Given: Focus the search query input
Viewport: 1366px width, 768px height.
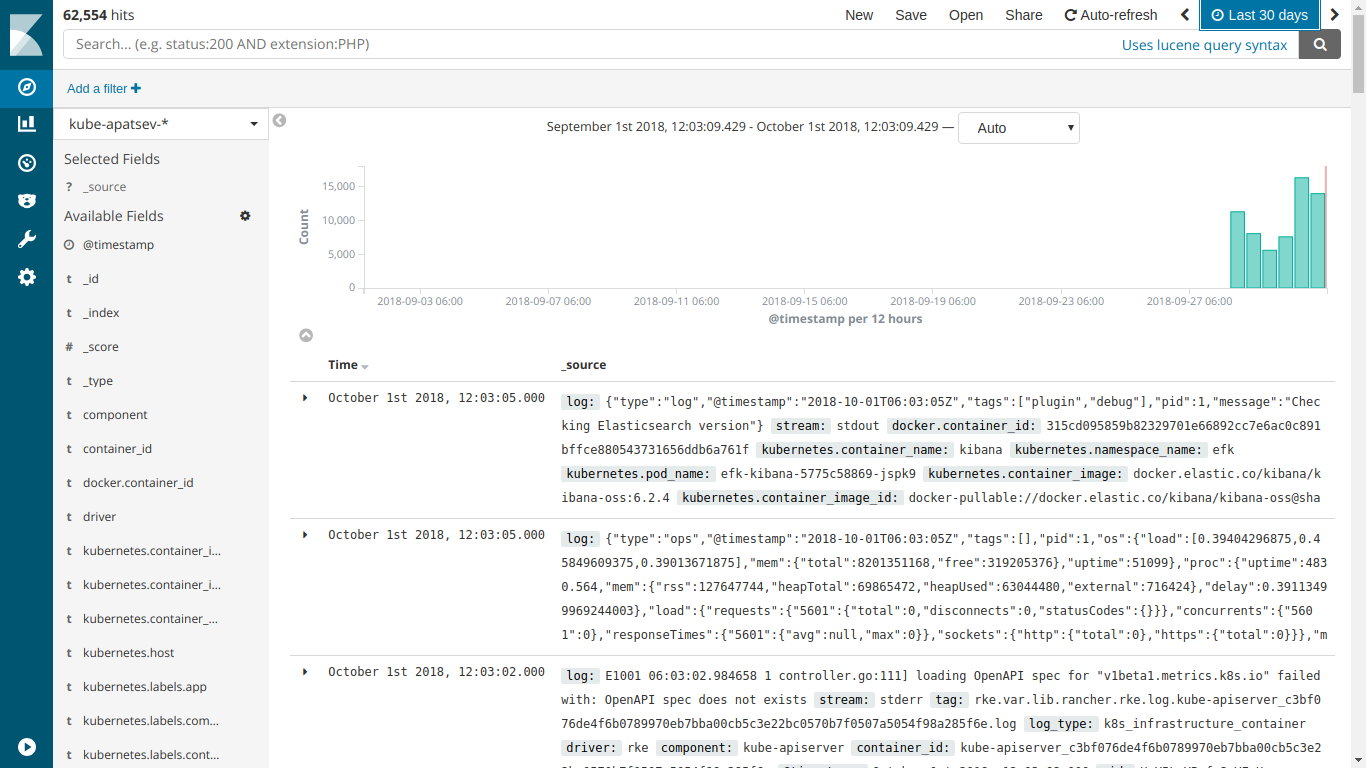Looking at the screenshot, I should (x=590, y=44).
